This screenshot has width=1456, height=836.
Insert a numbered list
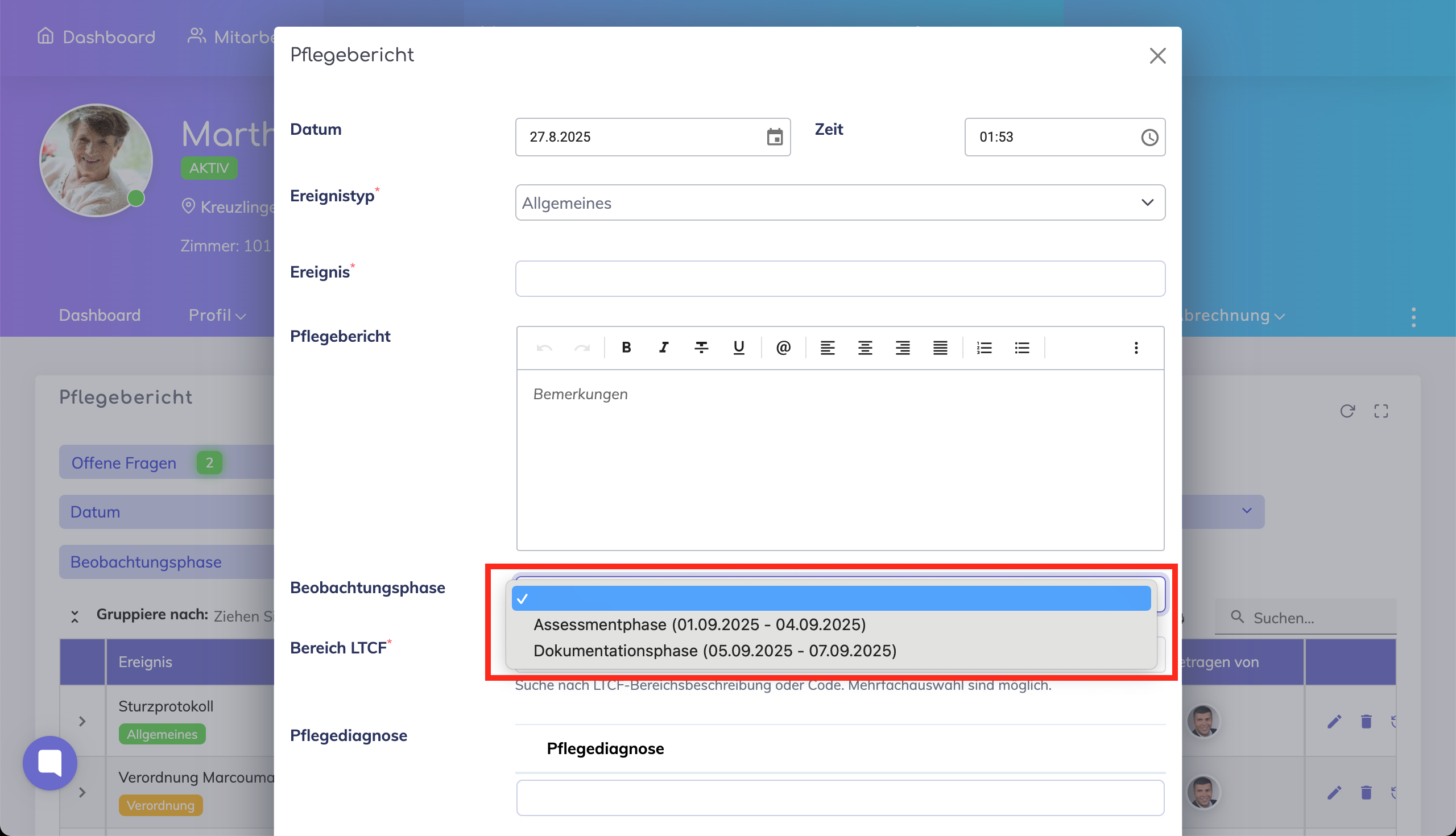pyautogui.click(x=984, y=347)
